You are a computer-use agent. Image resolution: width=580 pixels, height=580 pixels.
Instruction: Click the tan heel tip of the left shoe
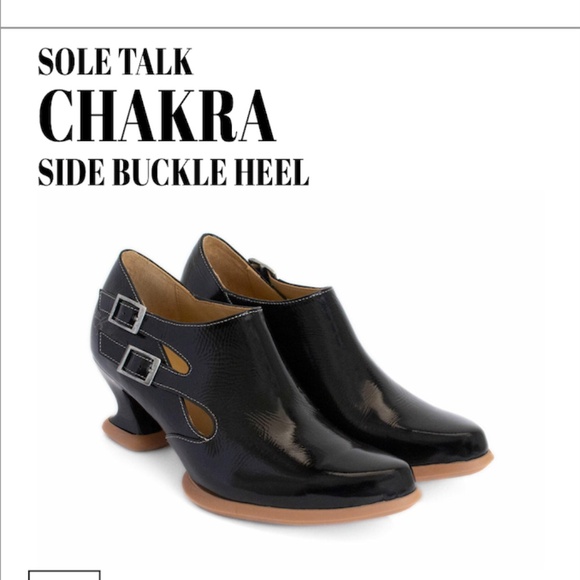134,434
